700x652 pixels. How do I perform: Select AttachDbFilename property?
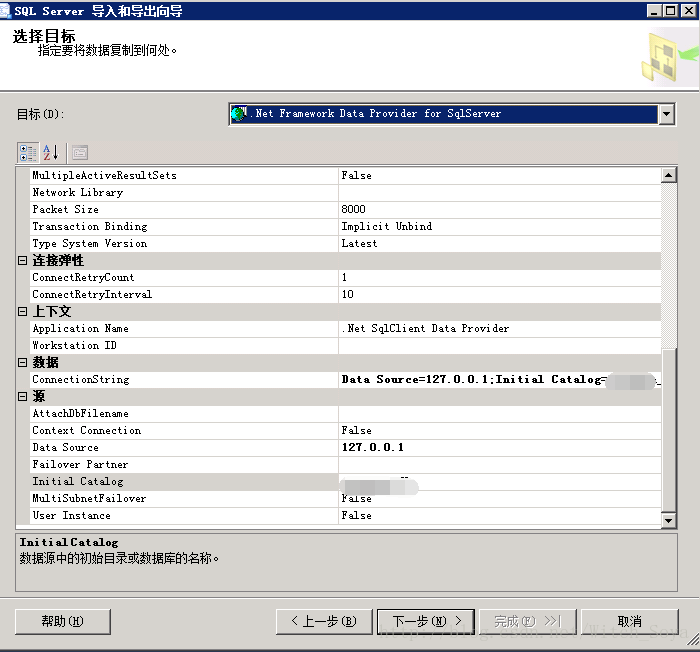[184, 413]
